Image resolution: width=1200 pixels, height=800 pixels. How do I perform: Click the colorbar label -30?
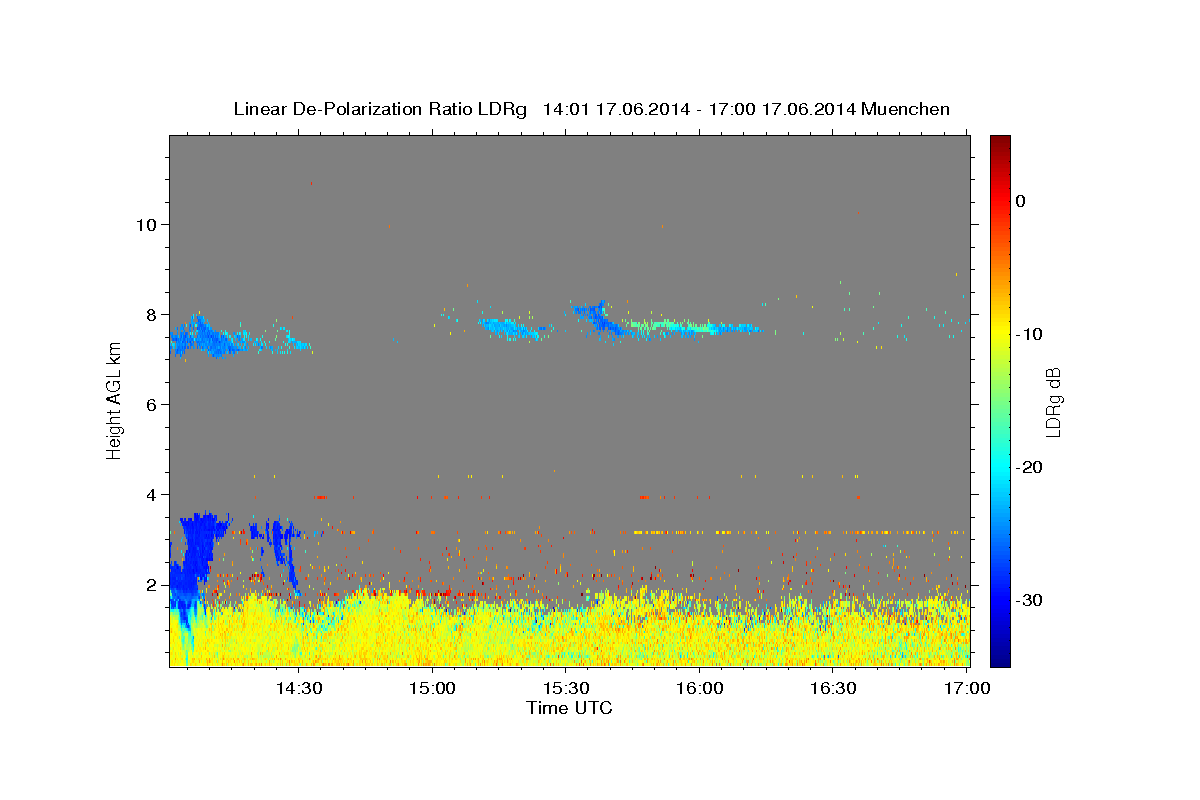pyautogui.click(x=1030, y=600)
